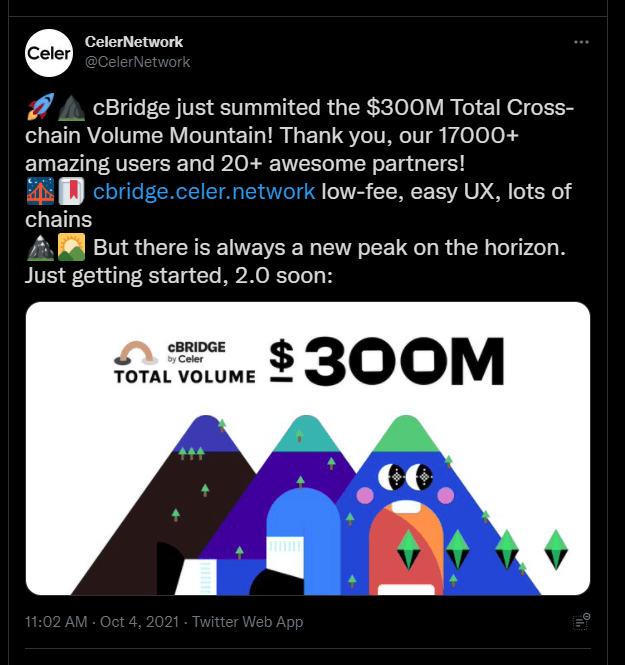Click the sunrise mountain emoji
625x665 pixels.
pos(70,246)
